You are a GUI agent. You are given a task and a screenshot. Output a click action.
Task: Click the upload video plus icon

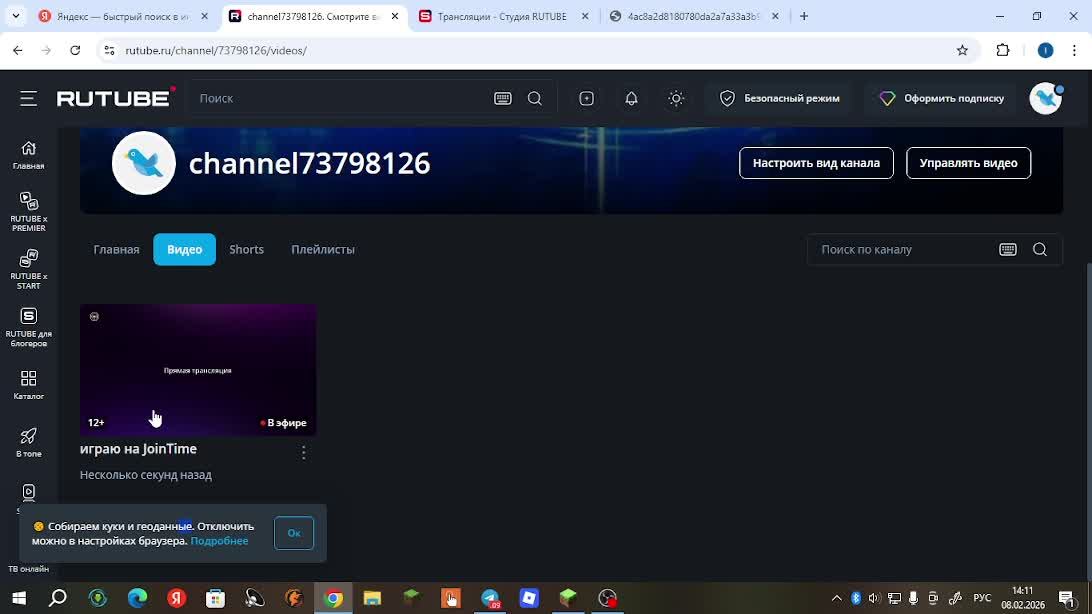tap(586, 99)
